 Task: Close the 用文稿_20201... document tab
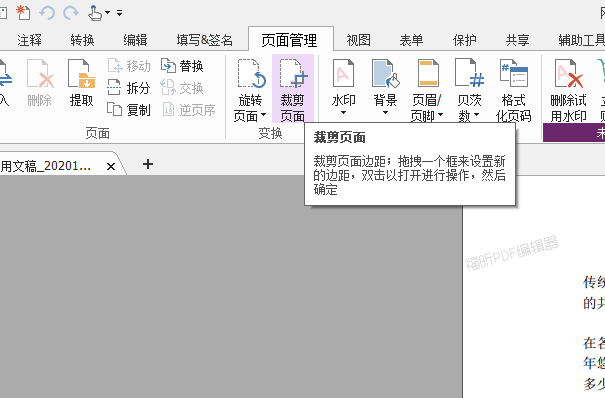(x=111, y=167)
